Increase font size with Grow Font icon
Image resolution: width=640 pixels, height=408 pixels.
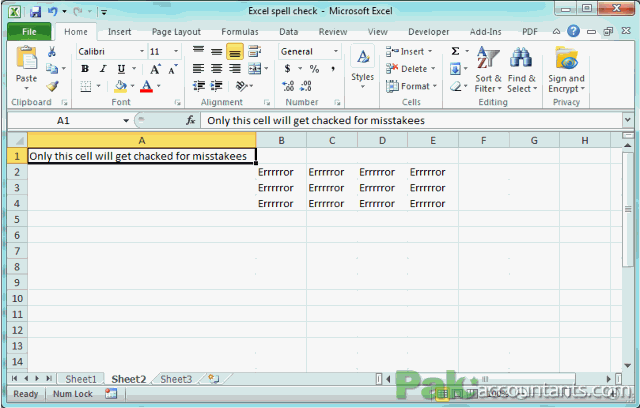[155, 69]
